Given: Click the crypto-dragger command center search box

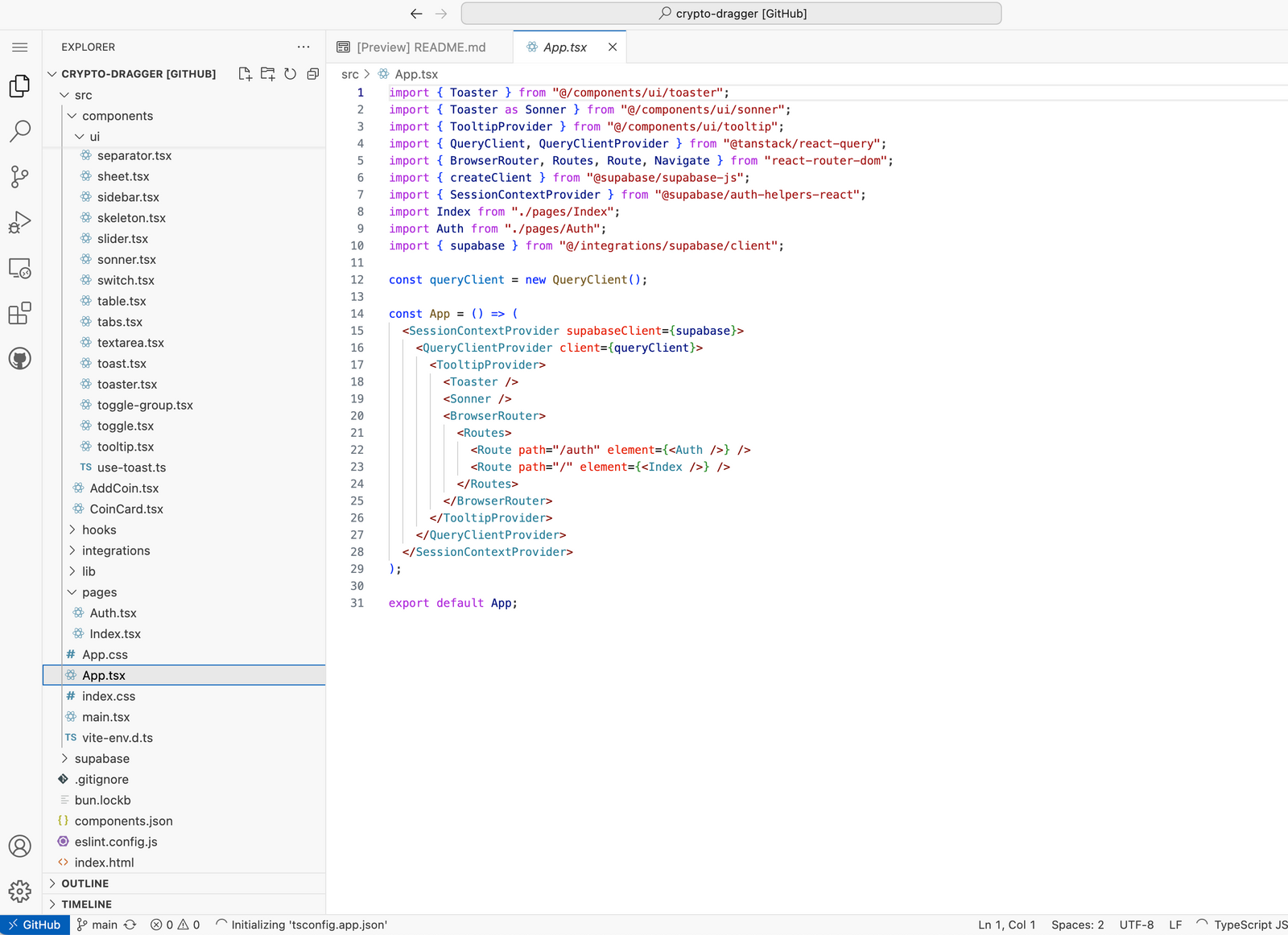Looking at the screenshot, I should (x=731, y=14).
